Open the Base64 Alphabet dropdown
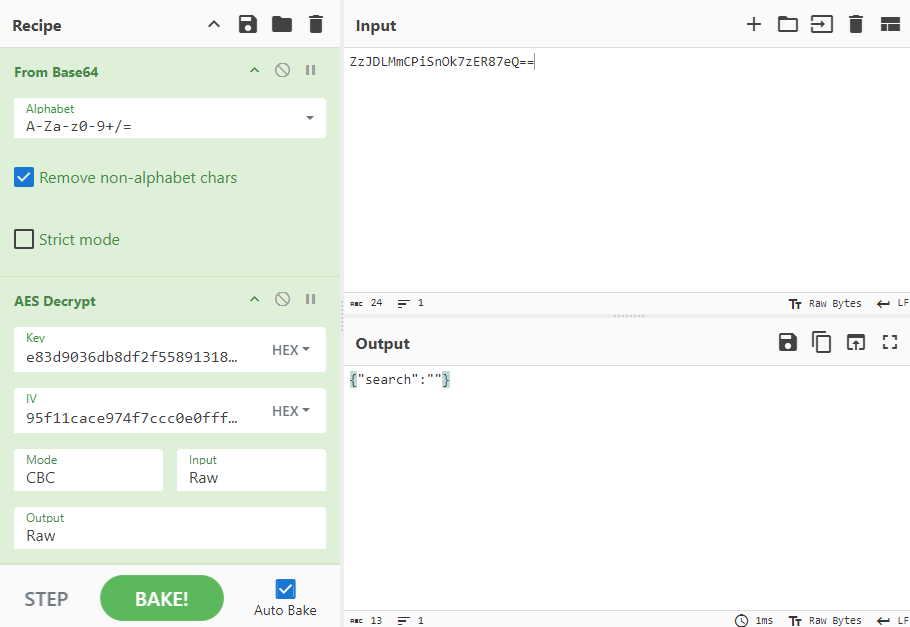The height and width of the screenshot is (627, 910). tap(169, 118)
